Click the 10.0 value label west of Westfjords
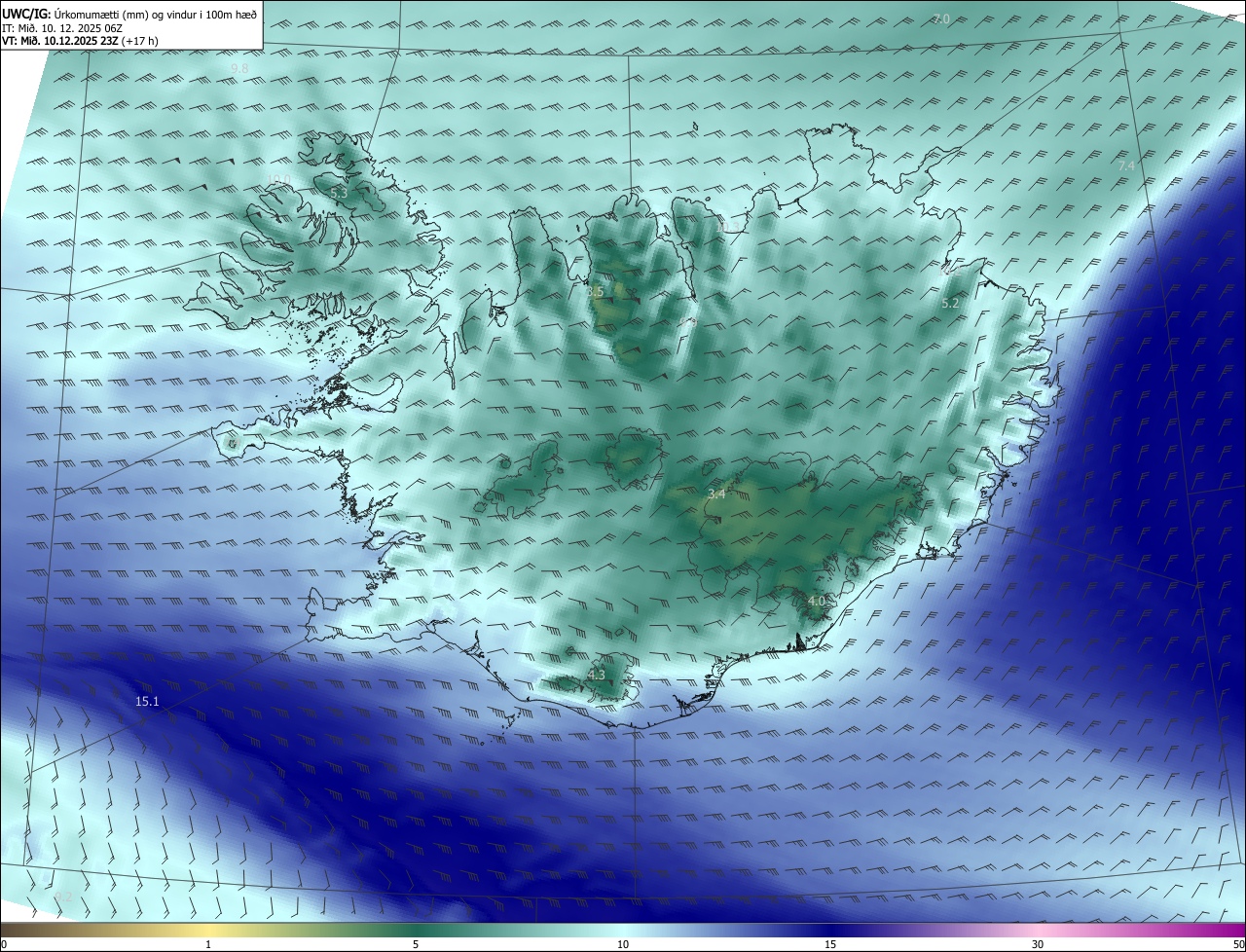 [x=279, y=179]
